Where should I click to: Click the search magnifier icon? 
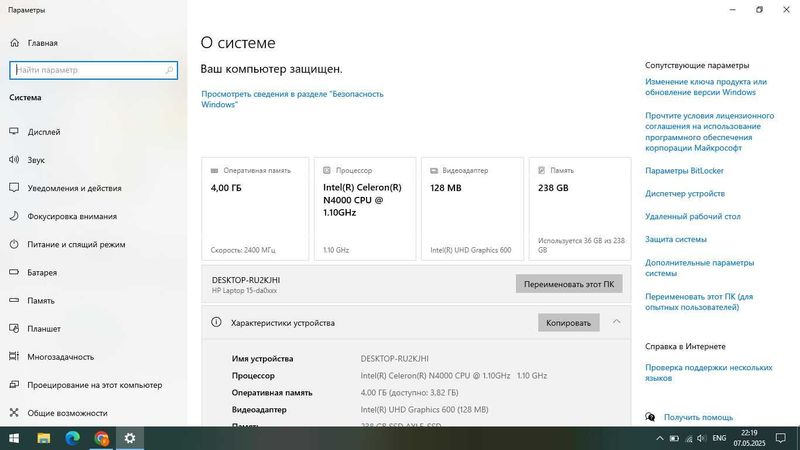169,70
